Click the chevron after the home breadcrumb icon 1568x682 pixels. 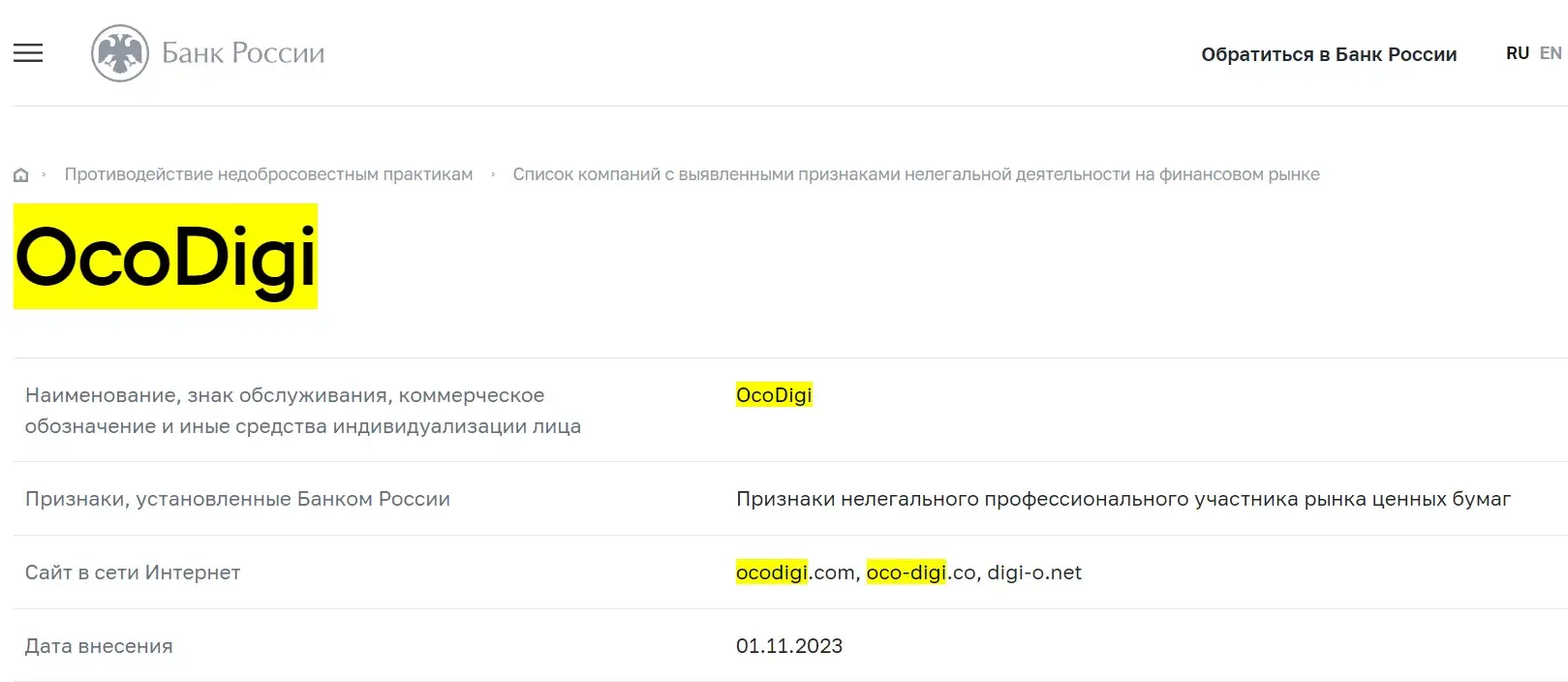[44, 174]
